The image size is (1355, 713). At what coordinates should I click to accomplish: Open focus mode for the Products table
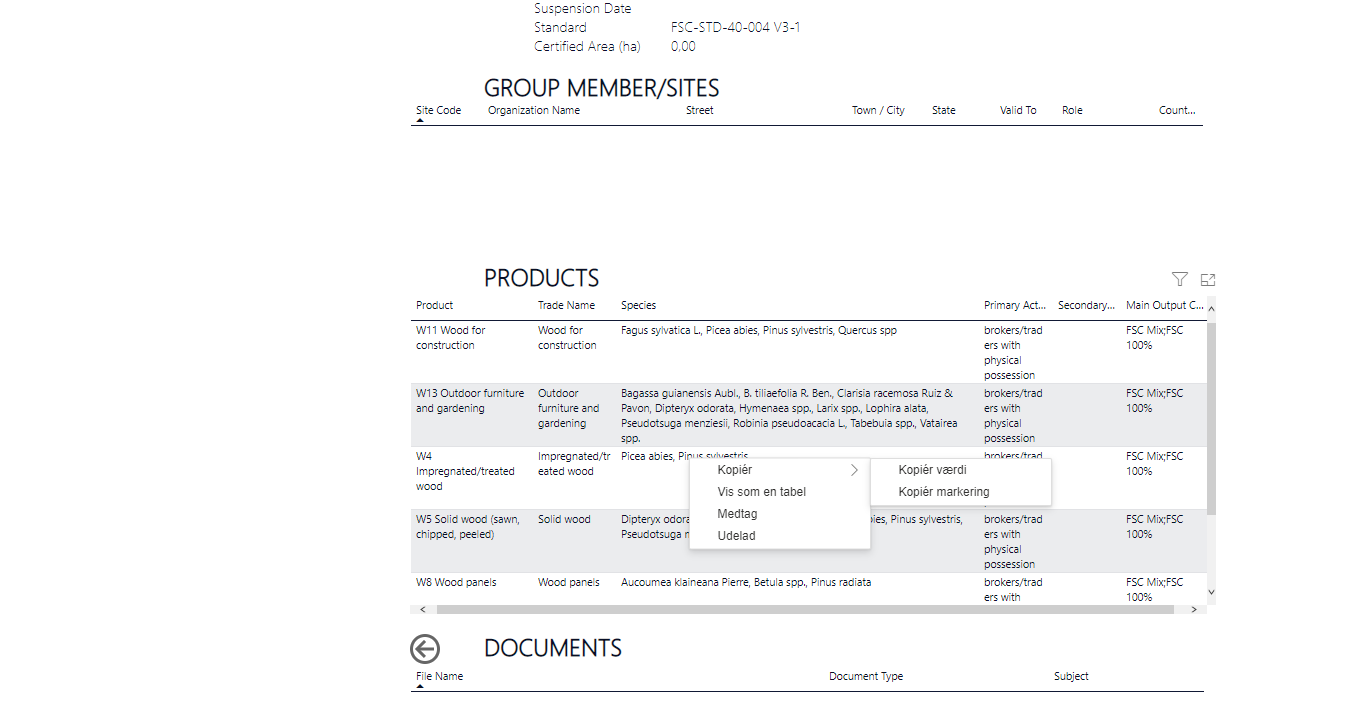click(1208, 280)
